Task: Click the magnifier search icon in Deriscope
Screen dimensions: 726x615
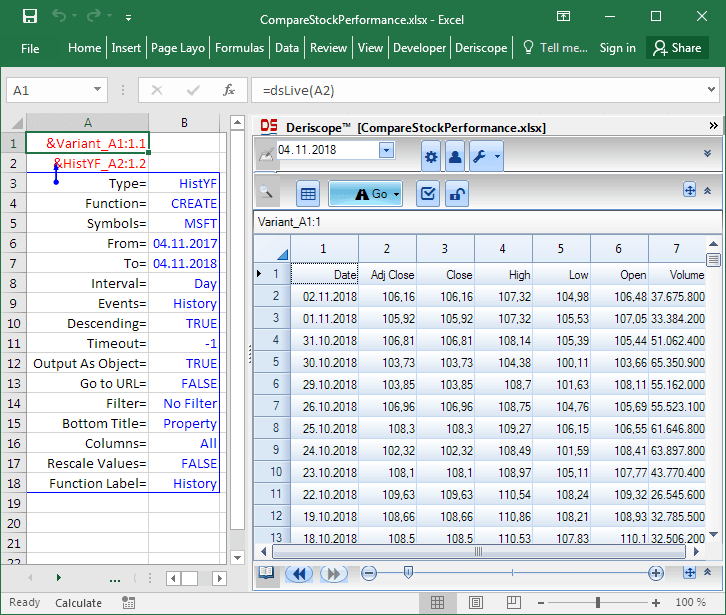Action: click(x=267, y=194)
